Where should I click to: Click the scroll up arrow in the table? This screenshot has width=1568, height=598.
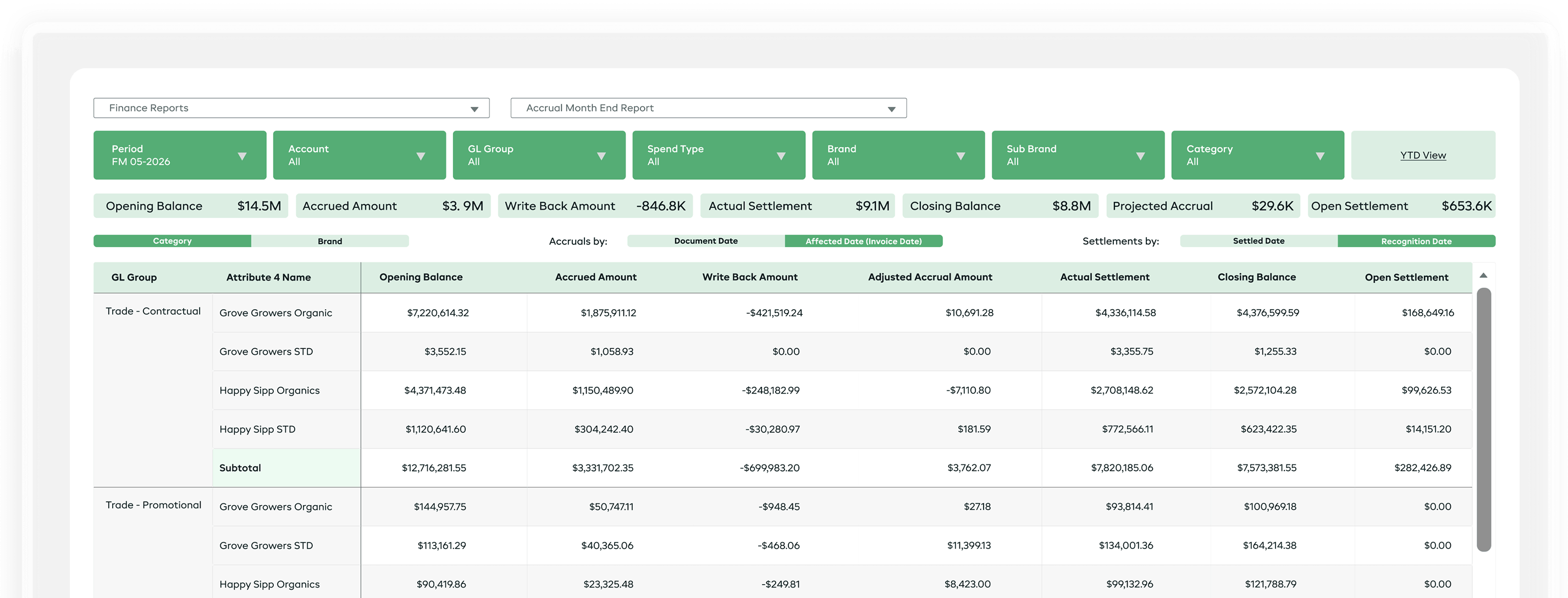(x=1483, y=276)
